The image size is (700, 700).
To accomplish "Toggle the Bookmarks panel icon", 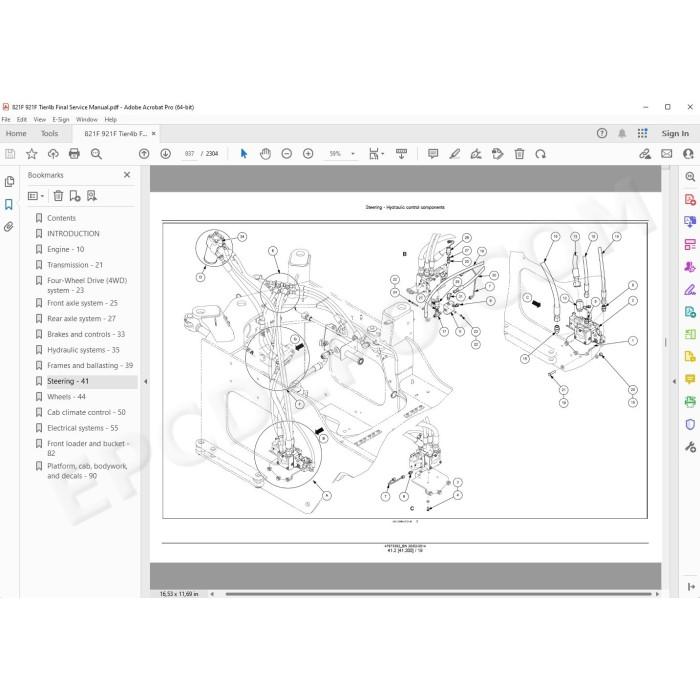I will click(x=8, y=204).
